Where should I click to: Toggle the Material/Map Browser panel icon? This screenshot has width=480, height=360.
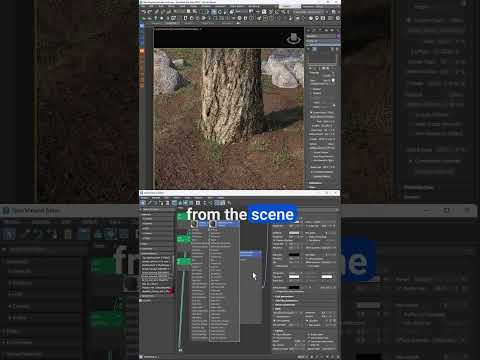pos(216,203)
